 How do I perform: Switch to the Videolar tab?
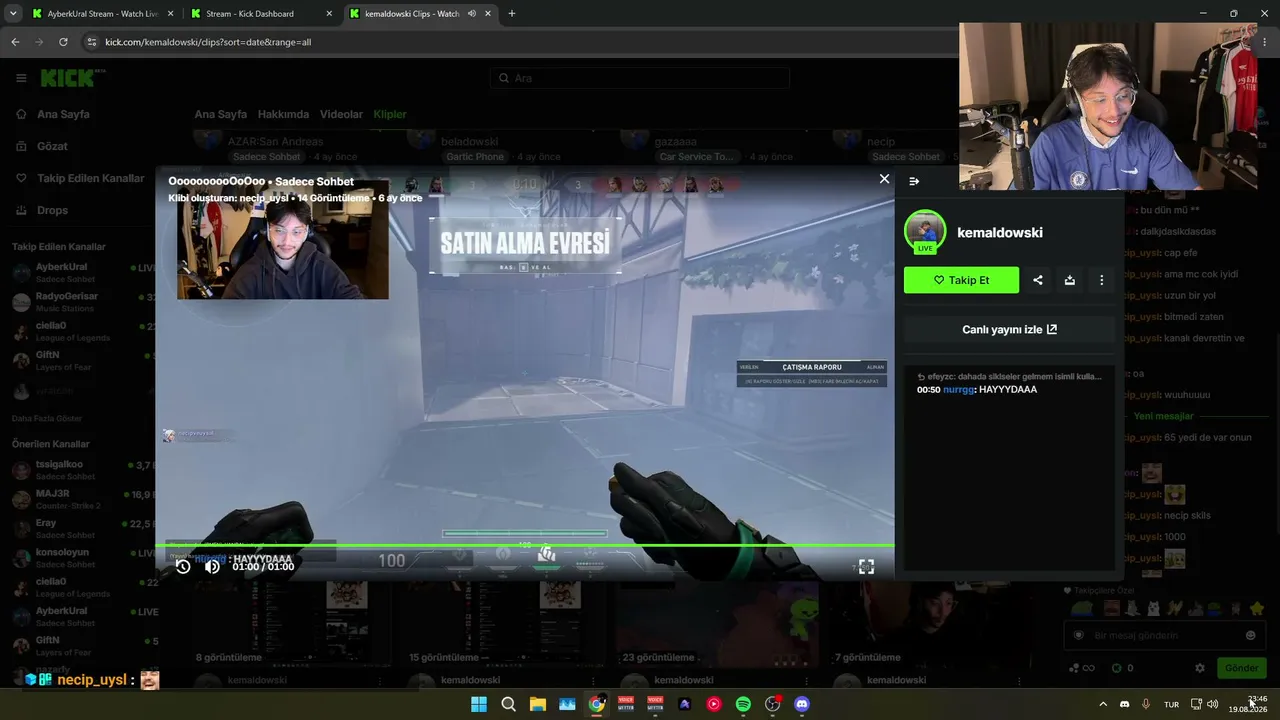click(x=341, y=114)
